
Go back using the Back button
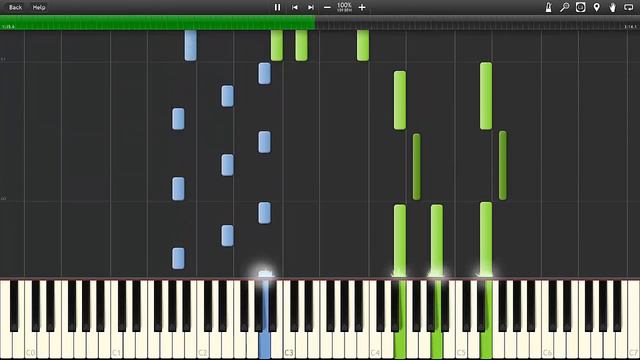click(x=16, y=7)
